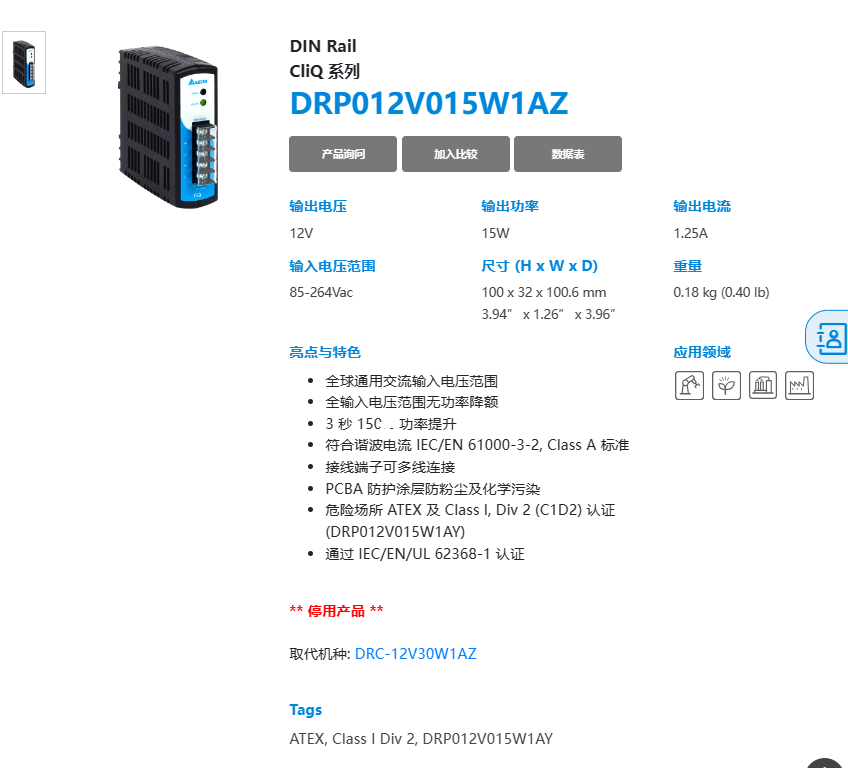Viewport: 848px width, 768px height.
Task: Open replacement model DRC-12V30W1AZ link
Action: pyautogui.click(x=415, y=654)
